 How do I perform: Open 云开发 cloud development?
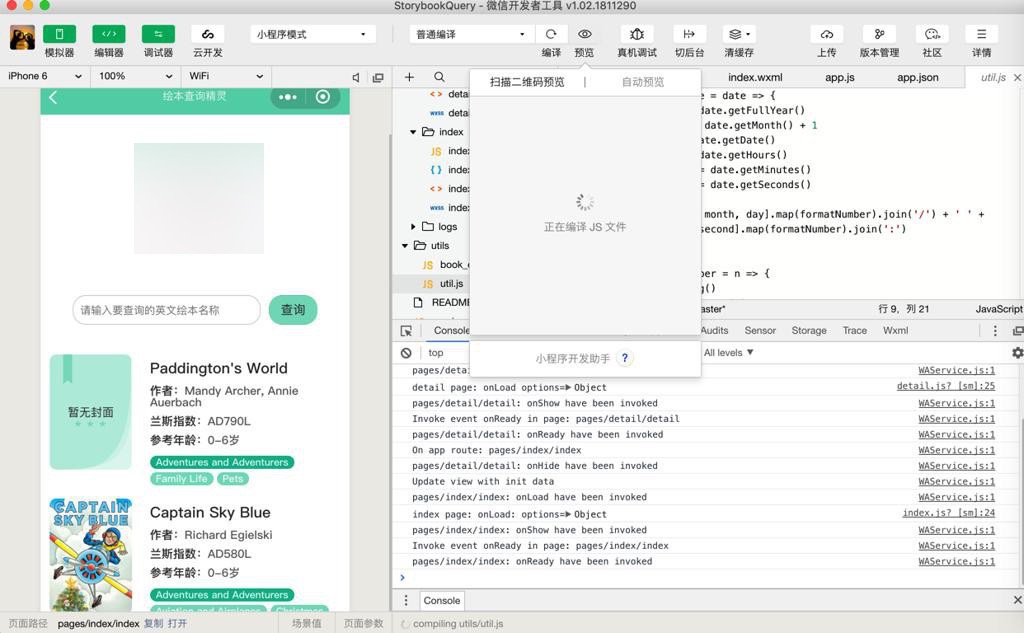(208, 34)
